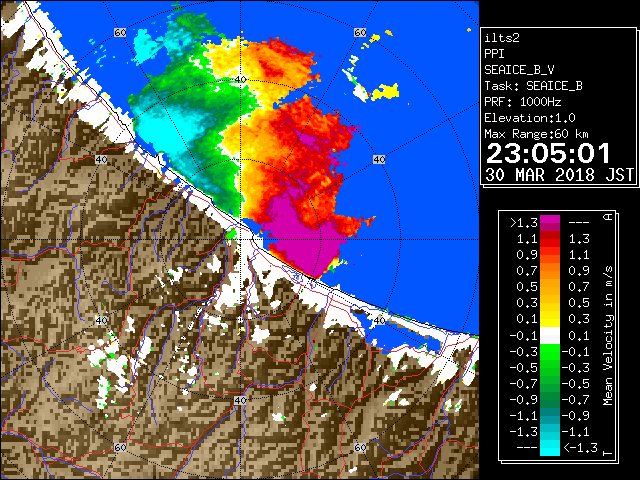This screenshot has height=480, width=640.
Task: Click the 'PRF: 1000Hz' line
Action: tap(523, 102)
